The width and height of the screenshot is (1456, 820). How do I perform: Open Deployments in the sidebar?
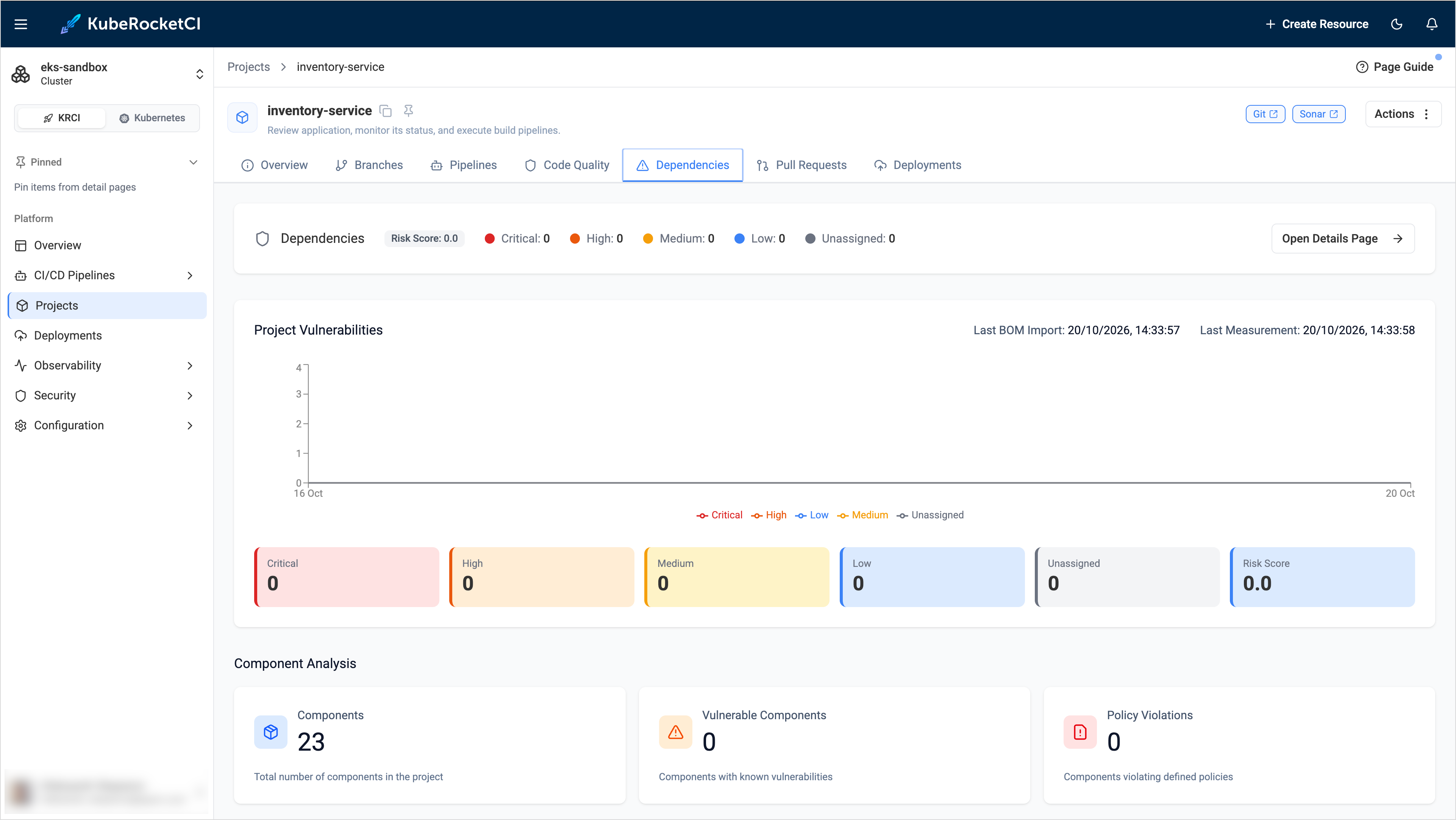tap(108, 335)
